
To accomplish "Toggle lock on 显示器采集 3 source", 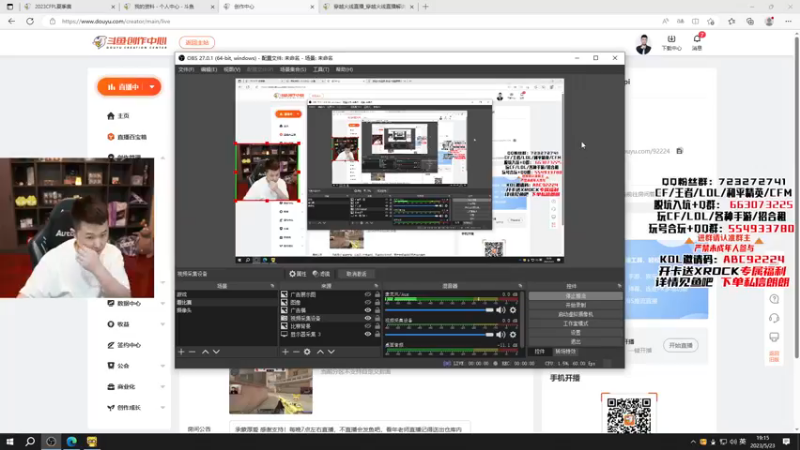I will click(x=377, y=334).
